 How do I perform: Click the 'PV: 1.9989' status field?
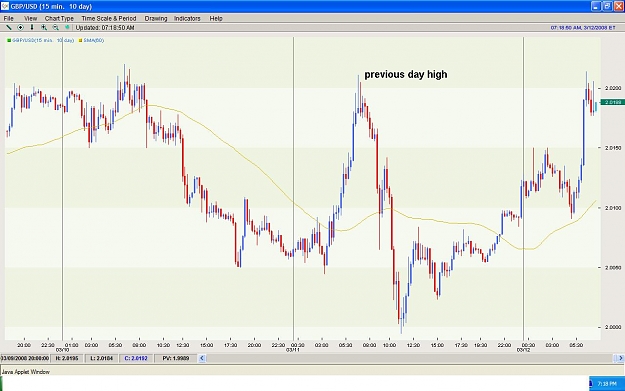click(x=175, y=358)
